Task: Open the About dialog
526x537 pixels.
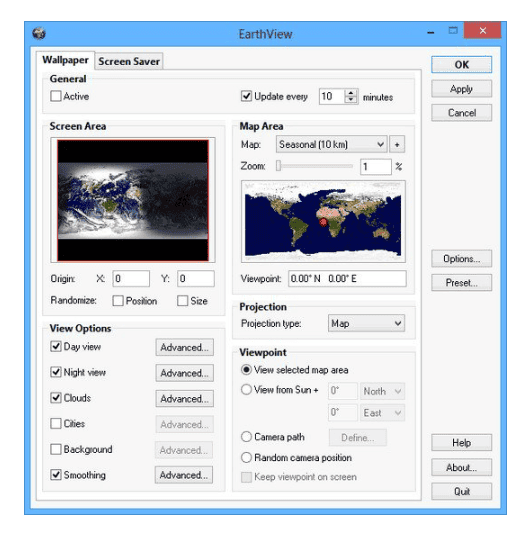Action: [461, 467]
